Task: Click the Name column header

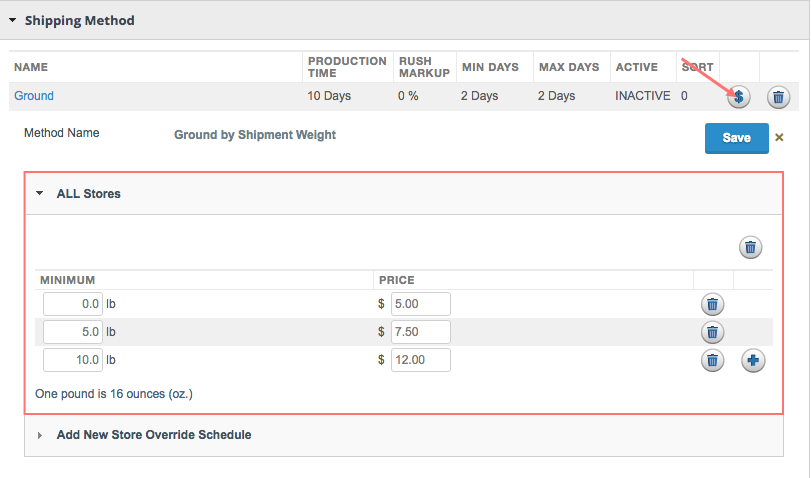Action: coord(31,67)
